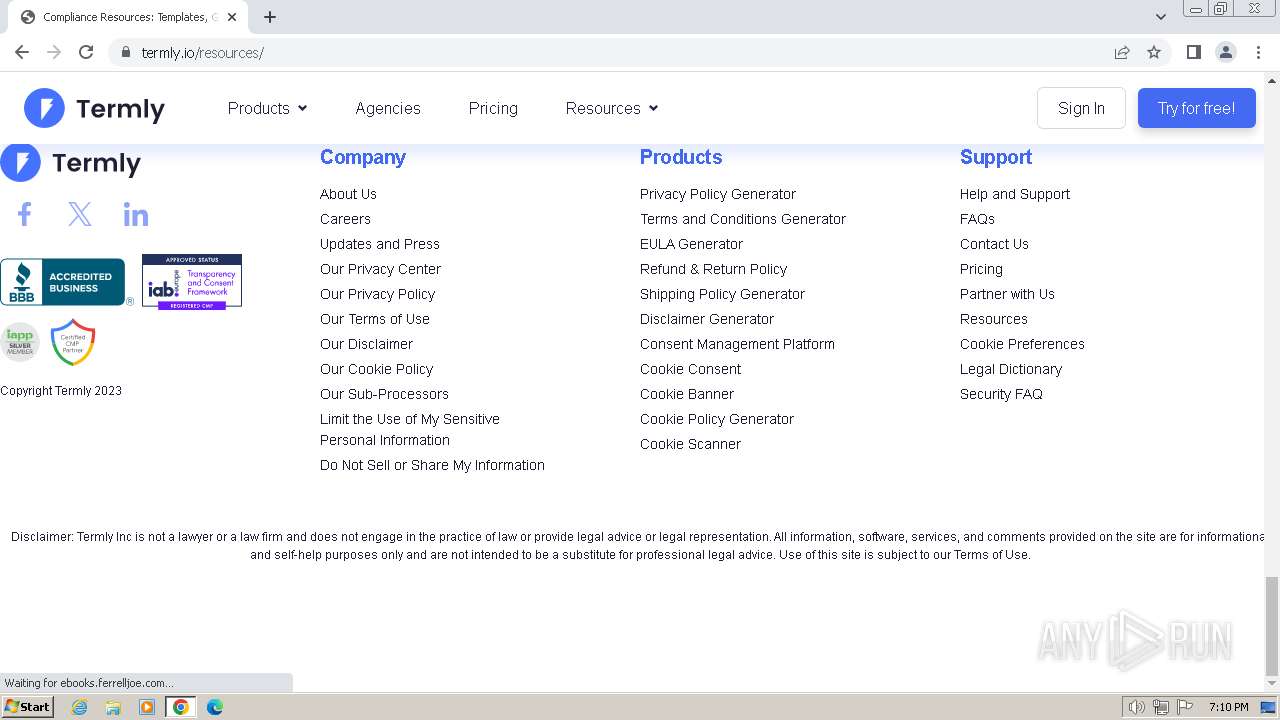Open Cookie Scanner link

690,444
